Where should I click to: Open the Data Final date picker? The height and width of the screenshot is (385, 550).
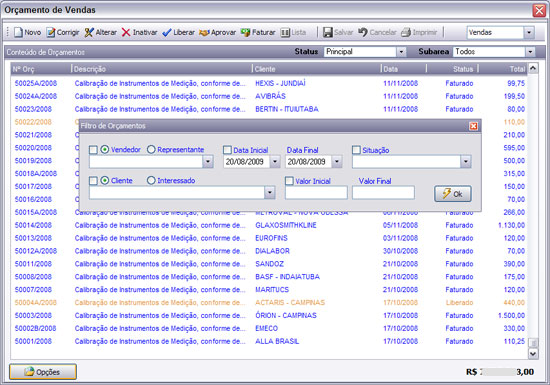click(x=337, y=162)
